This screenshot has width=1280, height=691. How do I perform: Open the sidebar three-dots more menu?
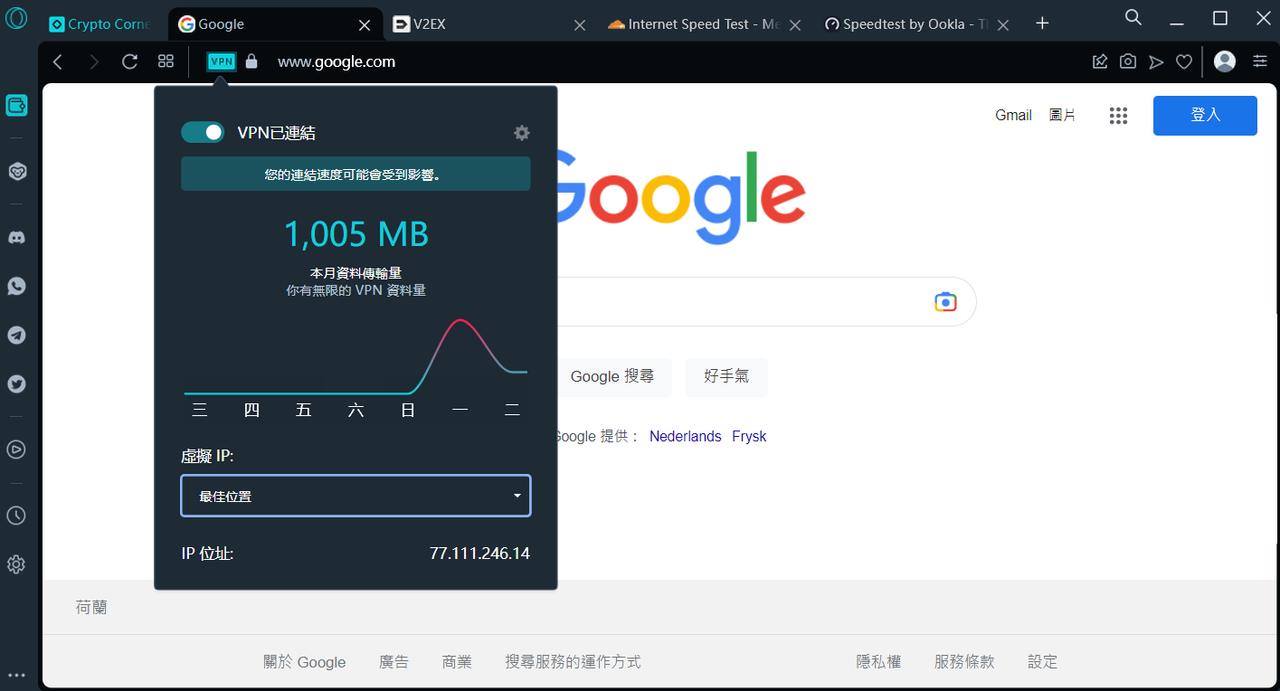pos(16,675)
